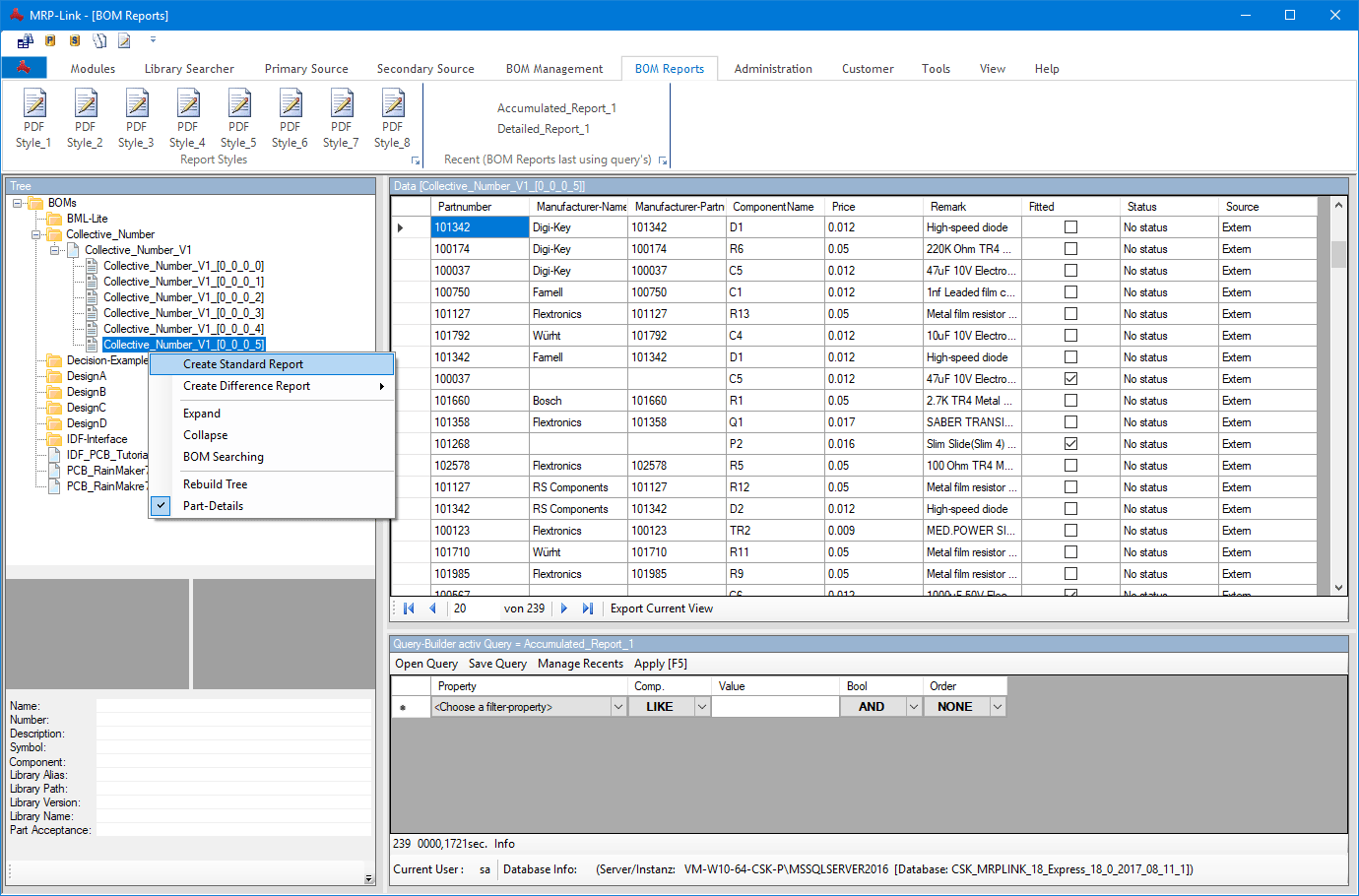Select PDF Style_7 report style

click(341, 118)
